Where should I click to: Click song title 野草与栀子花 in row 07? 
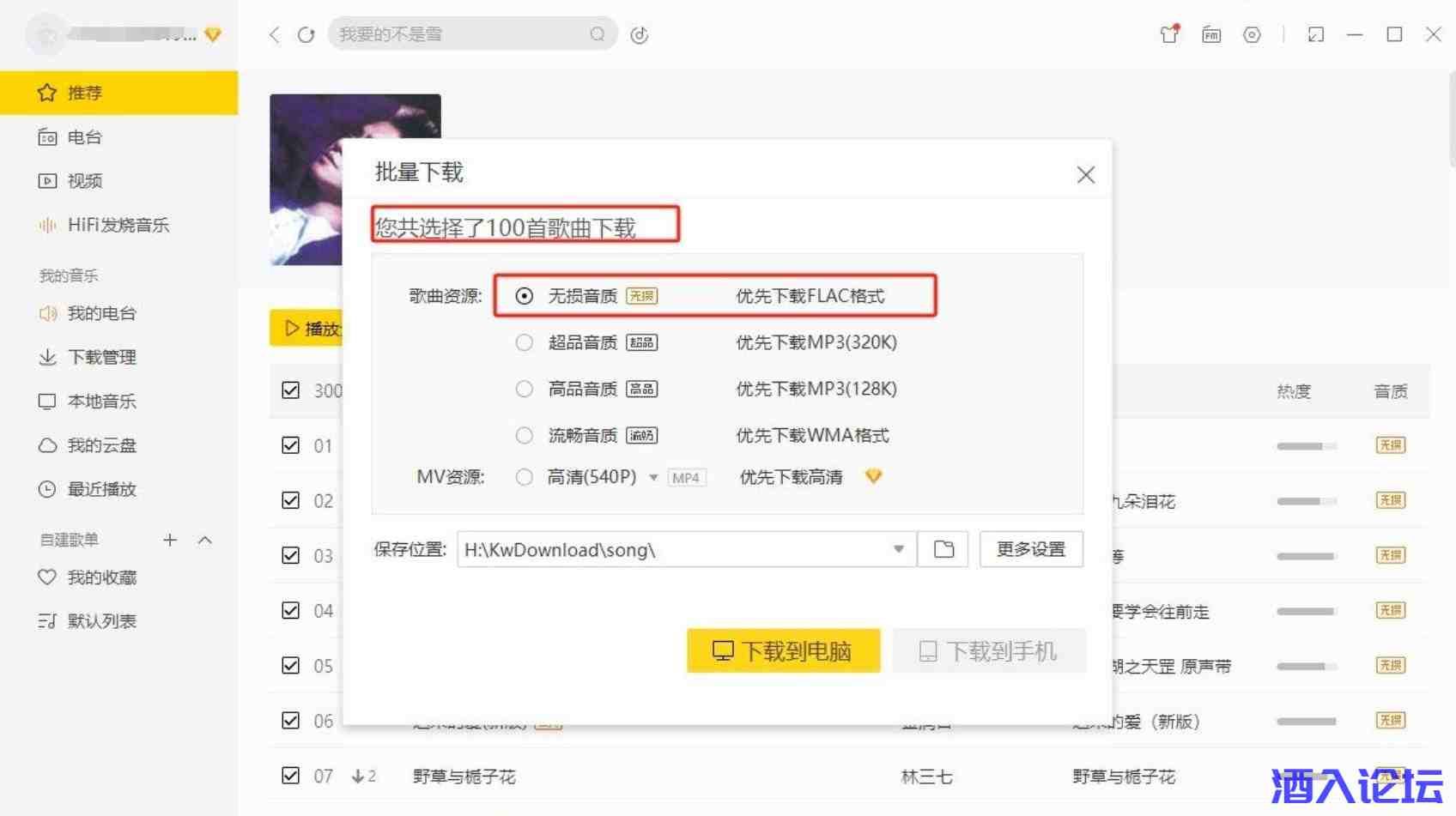point(464,777)
